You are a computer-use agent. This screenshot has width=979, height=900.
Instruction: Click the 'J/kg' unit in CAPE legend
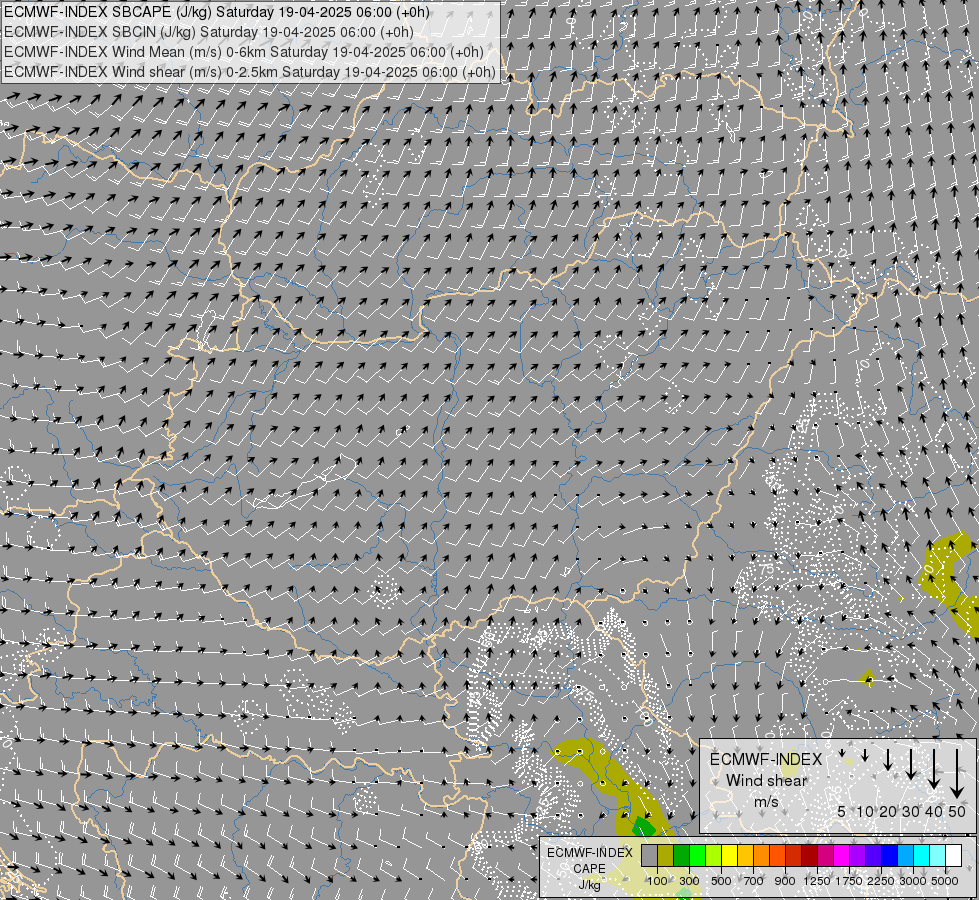(x=589, y=885)
